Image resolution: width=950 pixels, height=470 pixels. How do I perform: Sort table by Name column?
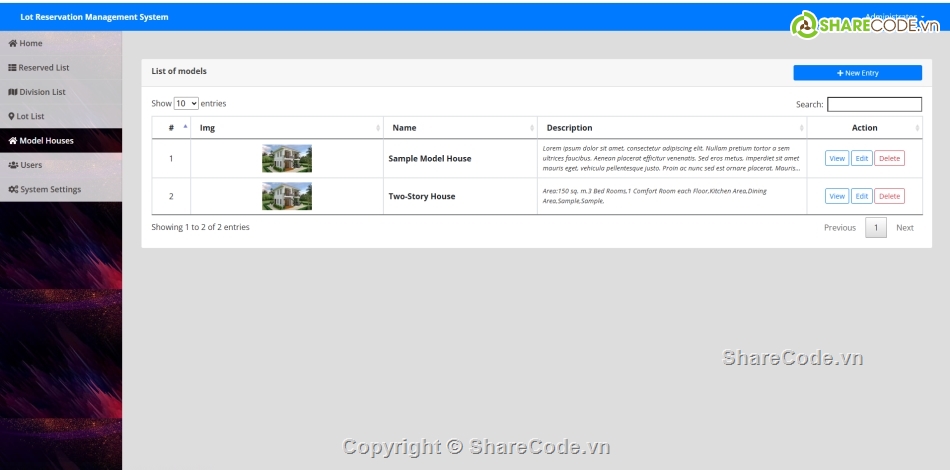click(x=460, y=128)
